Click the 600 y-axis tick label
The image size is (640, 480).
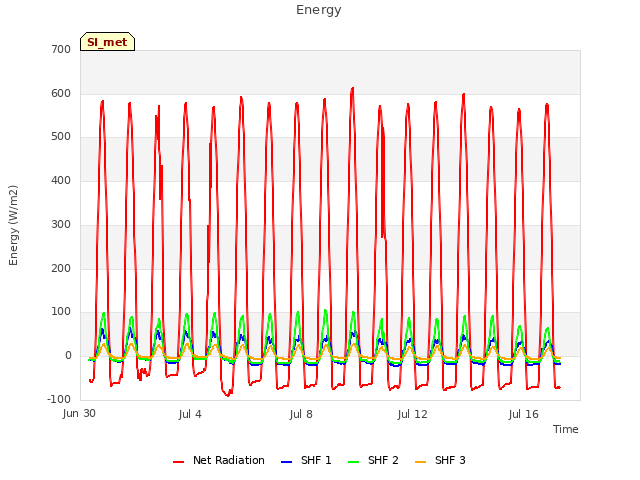(x=61, y=93)
